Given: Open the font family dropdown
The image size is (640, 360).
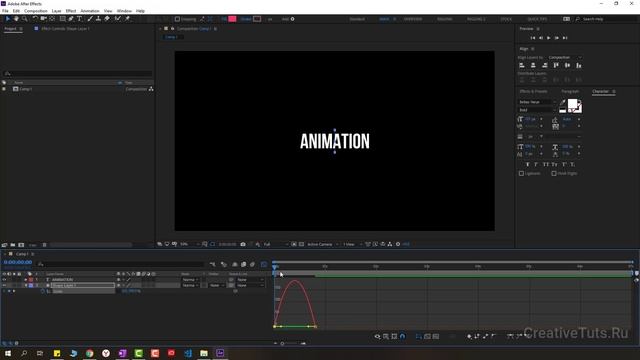Looking at the screenshot, I should coord(537,102).
